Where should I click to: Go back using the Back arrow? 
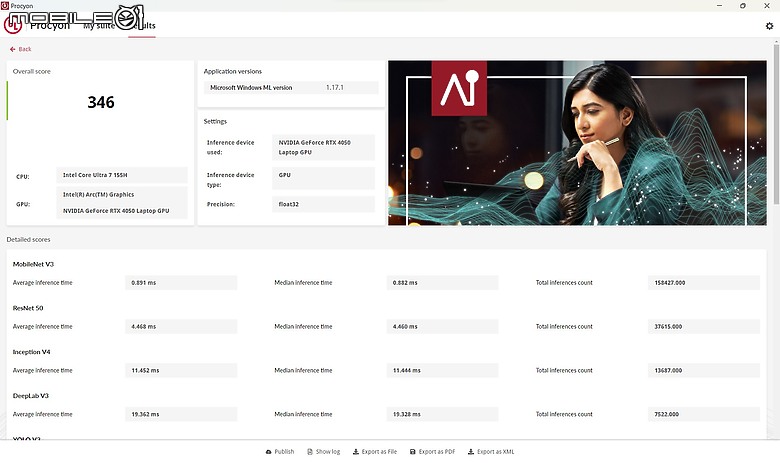(x=20, y=49)
